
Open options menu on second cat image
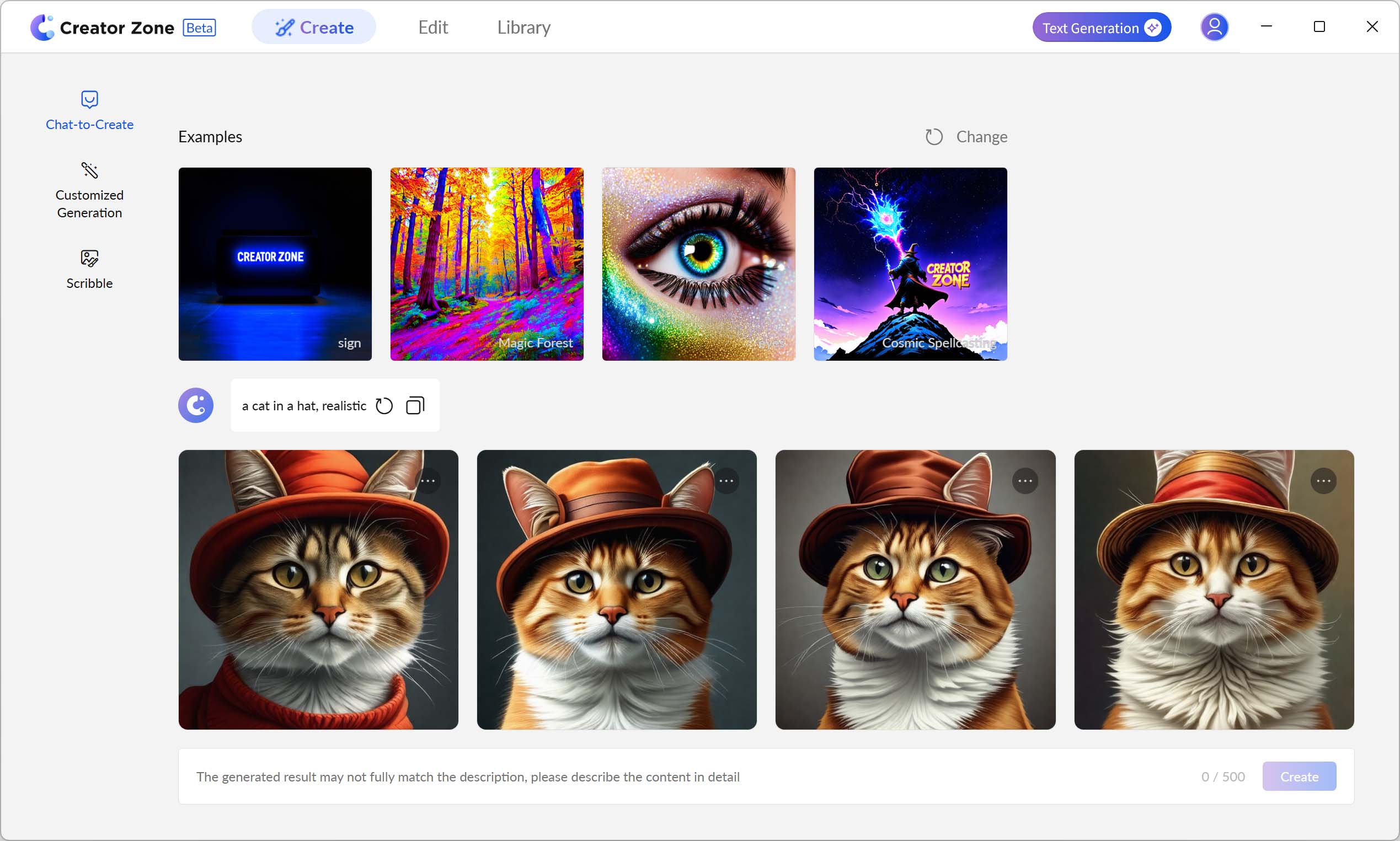(x=726, y=481)
